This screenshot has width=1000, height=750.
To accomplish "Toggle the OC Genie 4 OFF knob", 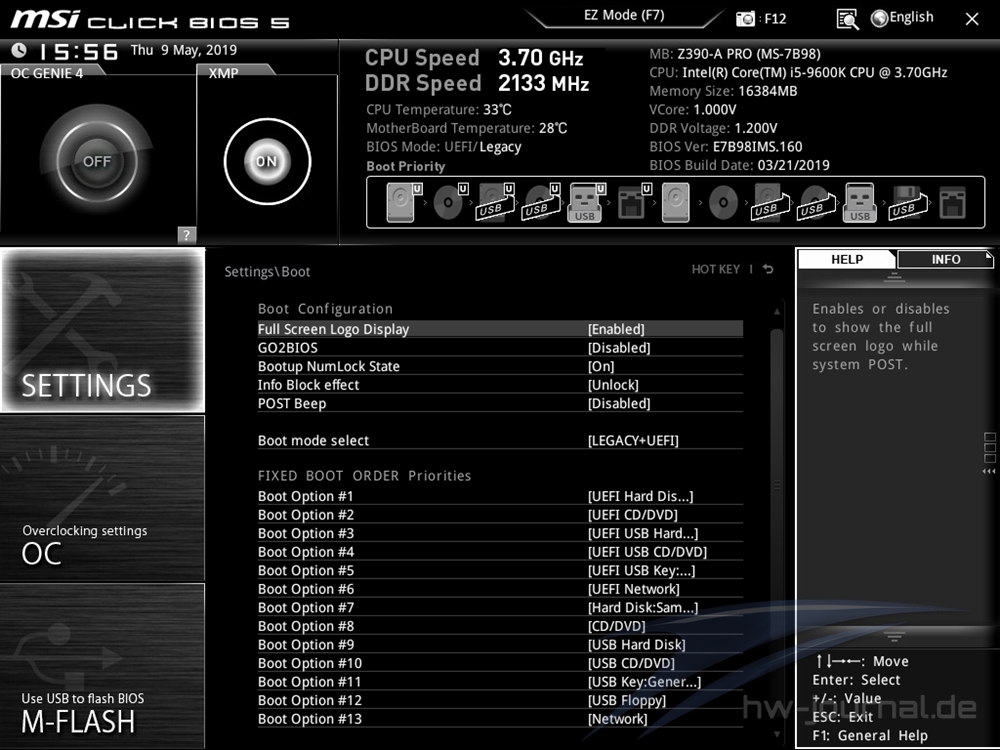I will point(96,161).
